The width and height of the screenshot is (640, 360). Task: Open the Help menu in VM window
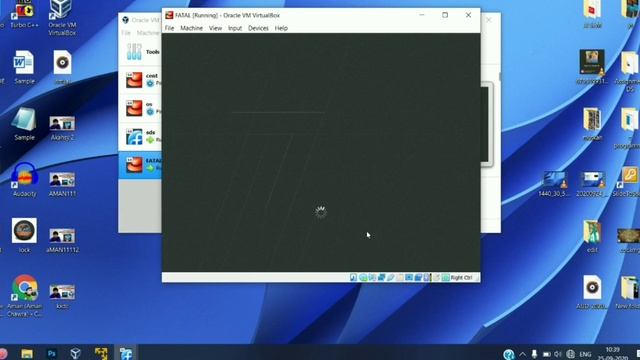click(x=281, y=28)
